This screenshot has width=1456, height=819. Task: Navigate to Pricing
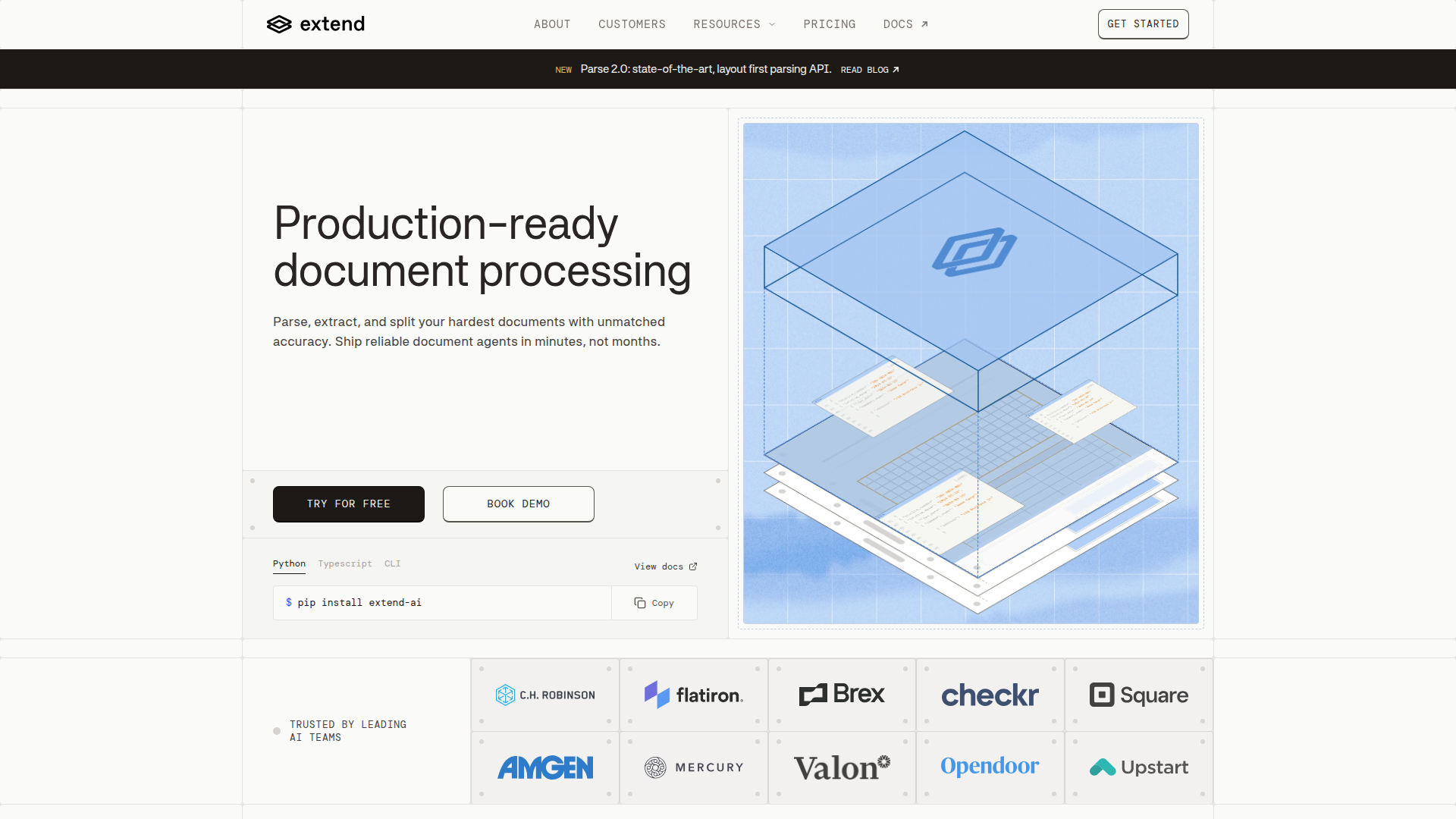(x=830, y=24)
